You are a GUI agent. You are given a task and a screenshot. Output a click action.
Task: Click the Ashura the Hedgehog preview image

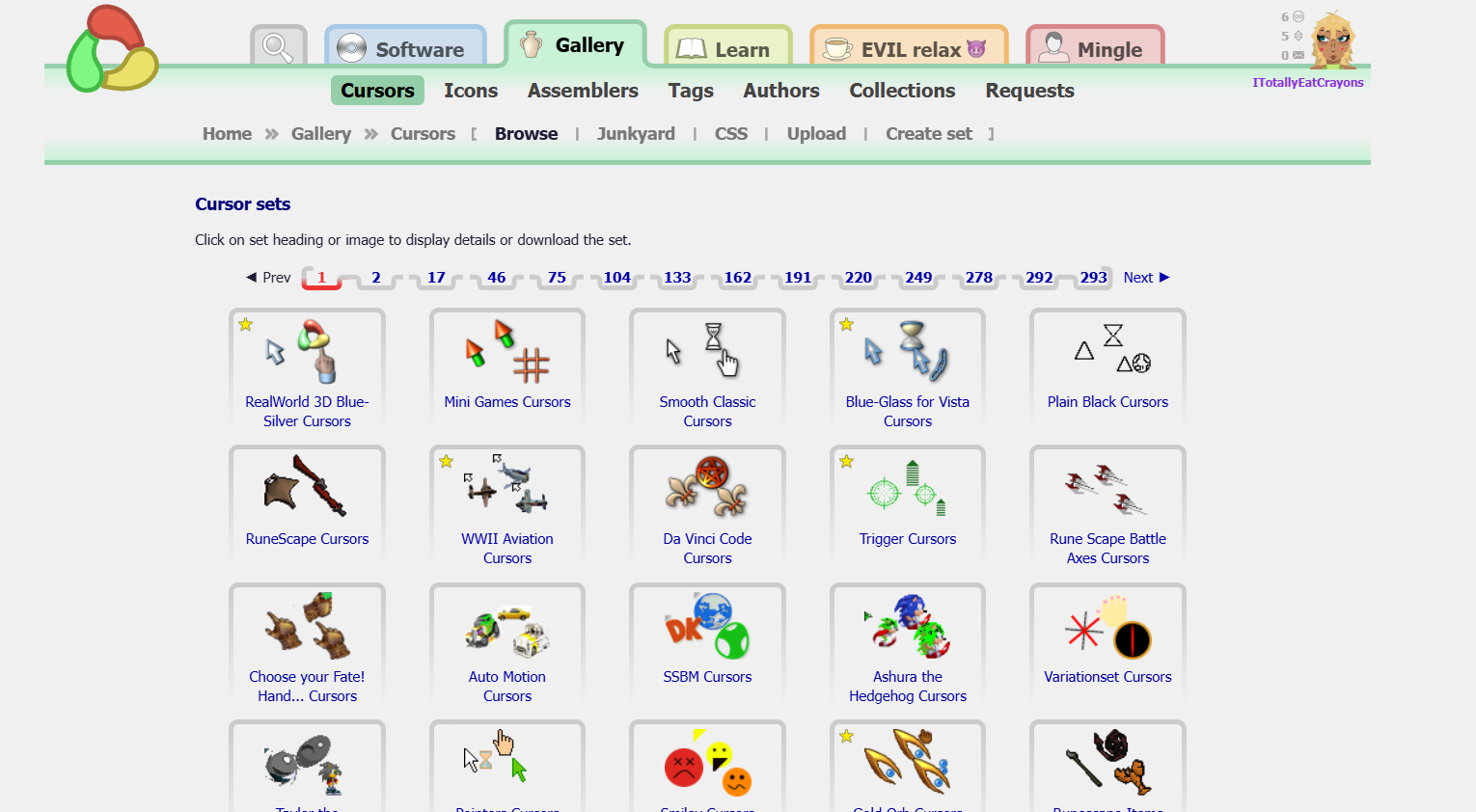tap(908, 626)
